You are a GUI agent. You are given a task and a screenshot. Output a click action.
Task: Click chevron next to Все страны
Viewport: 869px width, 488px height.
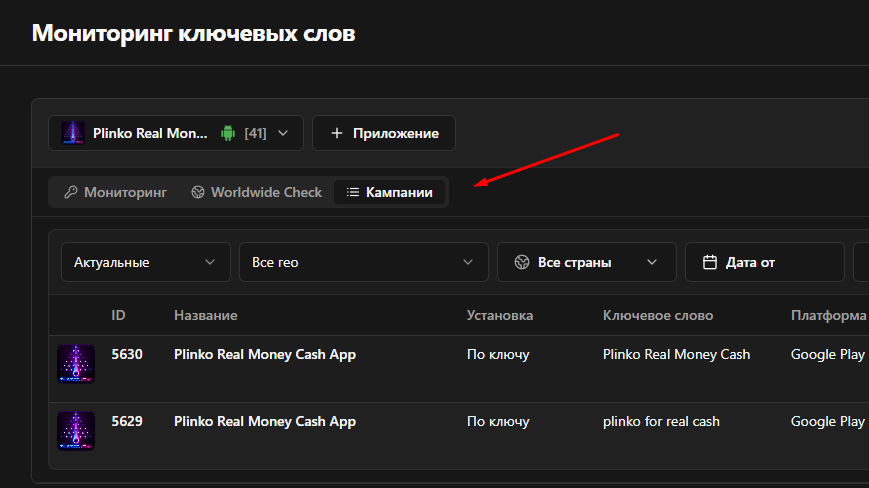pos(652,262)
